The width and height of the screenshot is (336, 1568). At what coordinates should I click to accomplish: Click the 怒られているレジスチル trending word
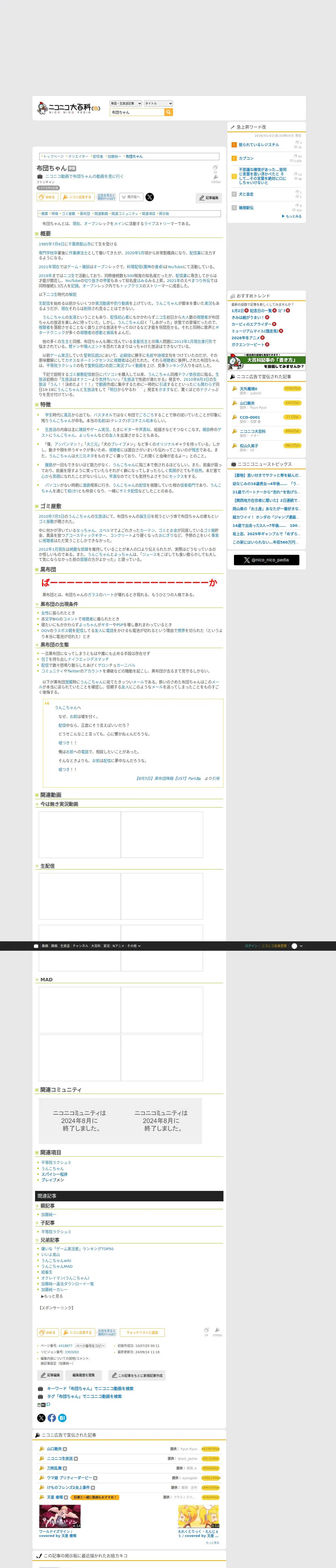click(259, 145)
